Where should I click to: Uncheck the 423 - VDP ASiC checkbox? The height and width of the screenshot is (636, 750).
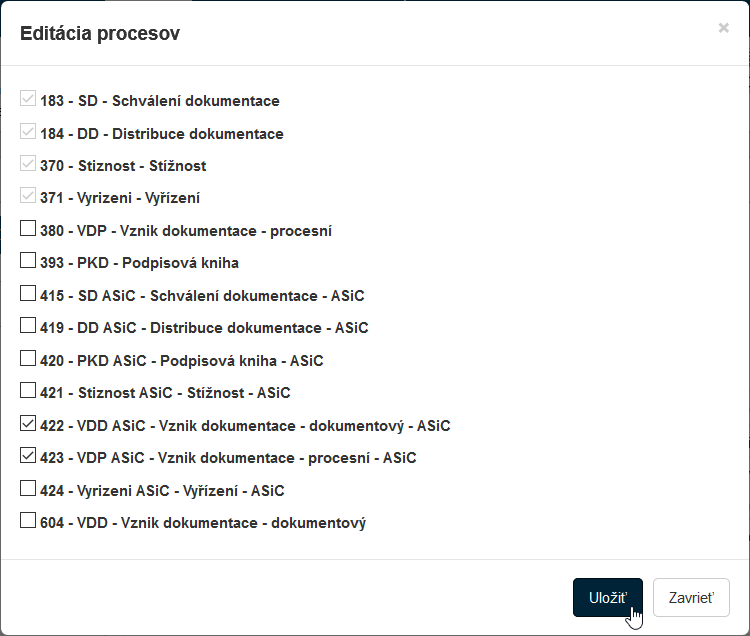coord(28,457)
